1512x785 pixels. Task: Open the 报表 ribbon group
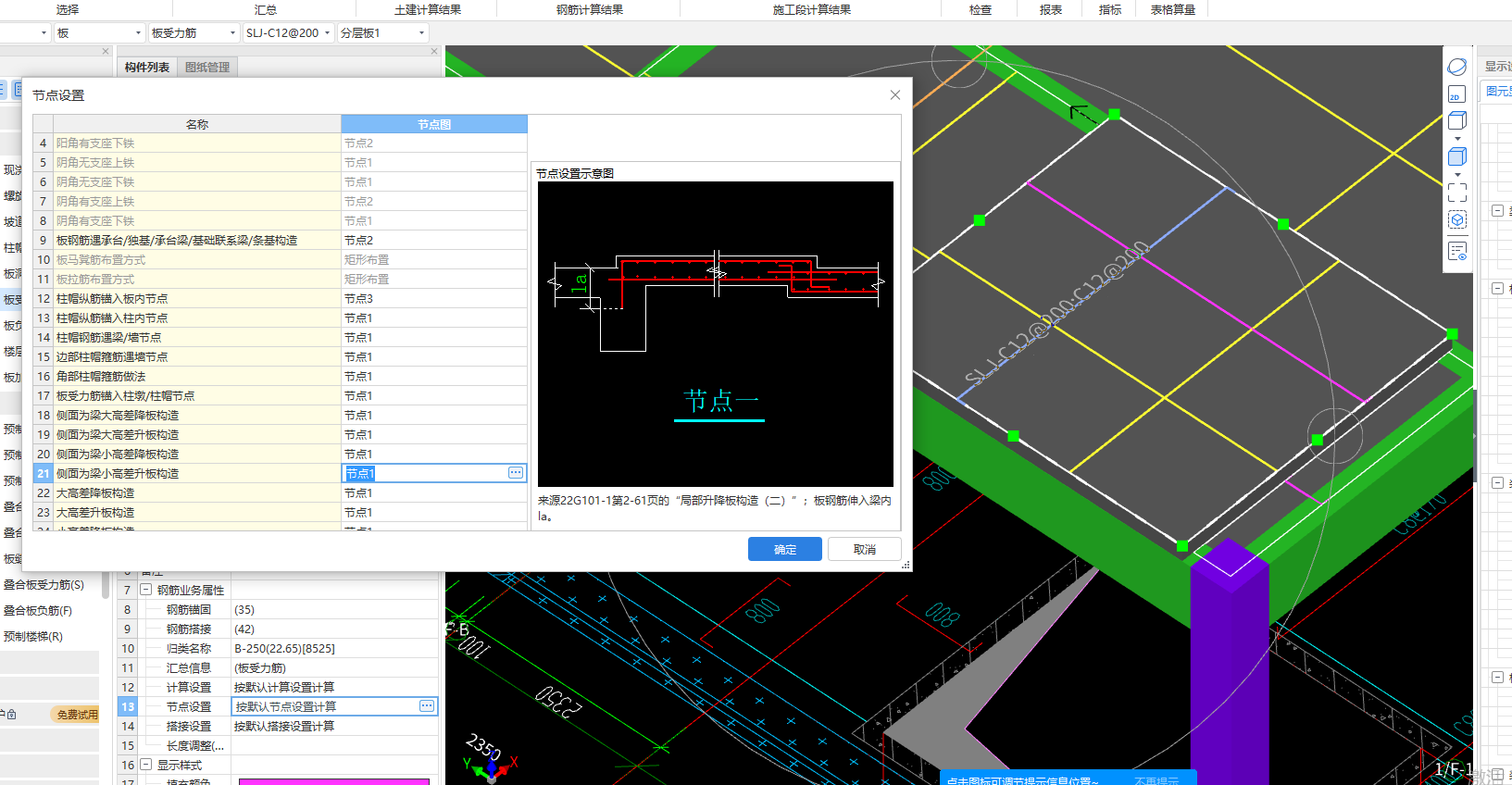(x=1051, y=9)
